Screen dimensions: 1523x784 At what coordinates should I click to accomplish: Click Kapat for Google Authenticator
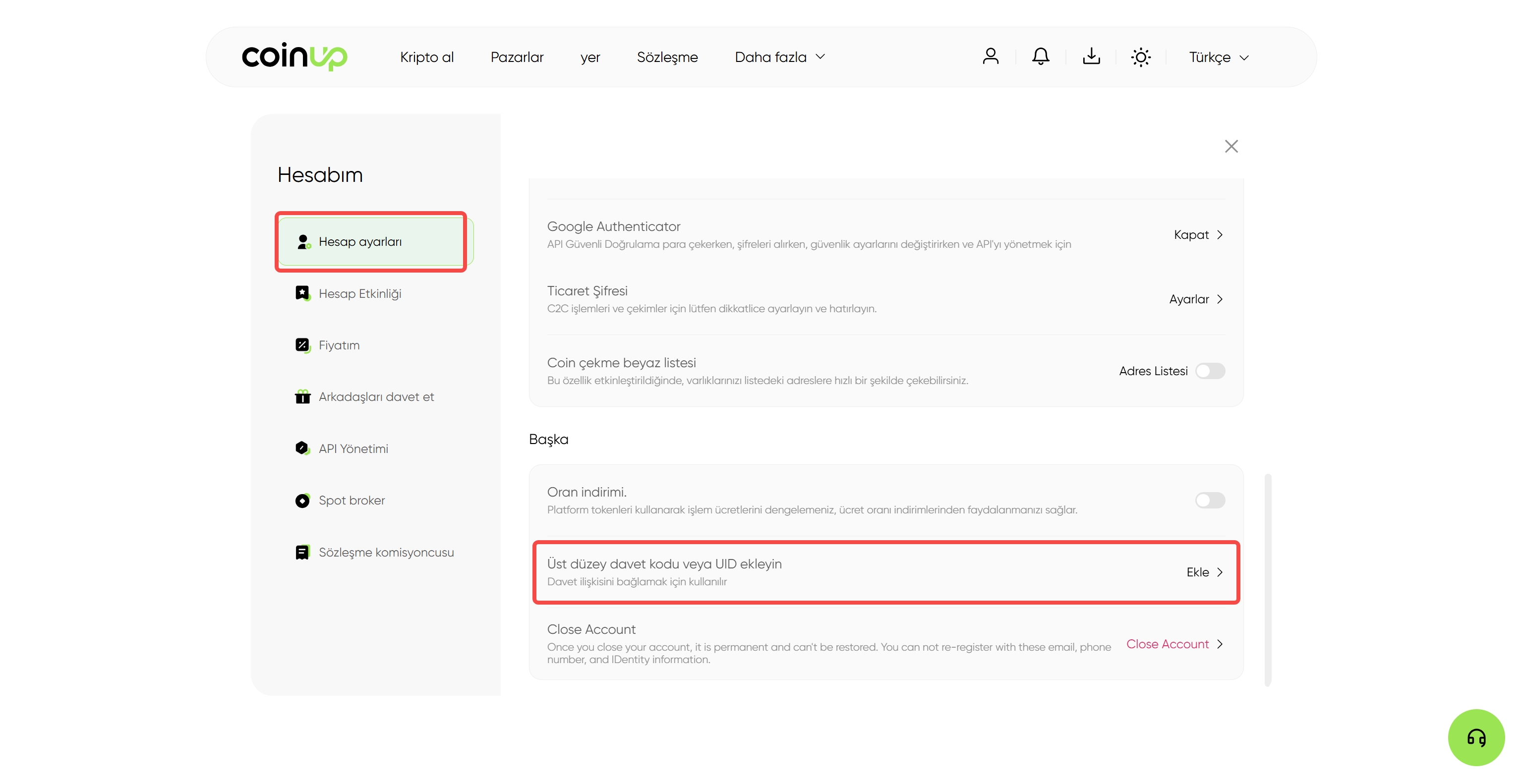1191,234
